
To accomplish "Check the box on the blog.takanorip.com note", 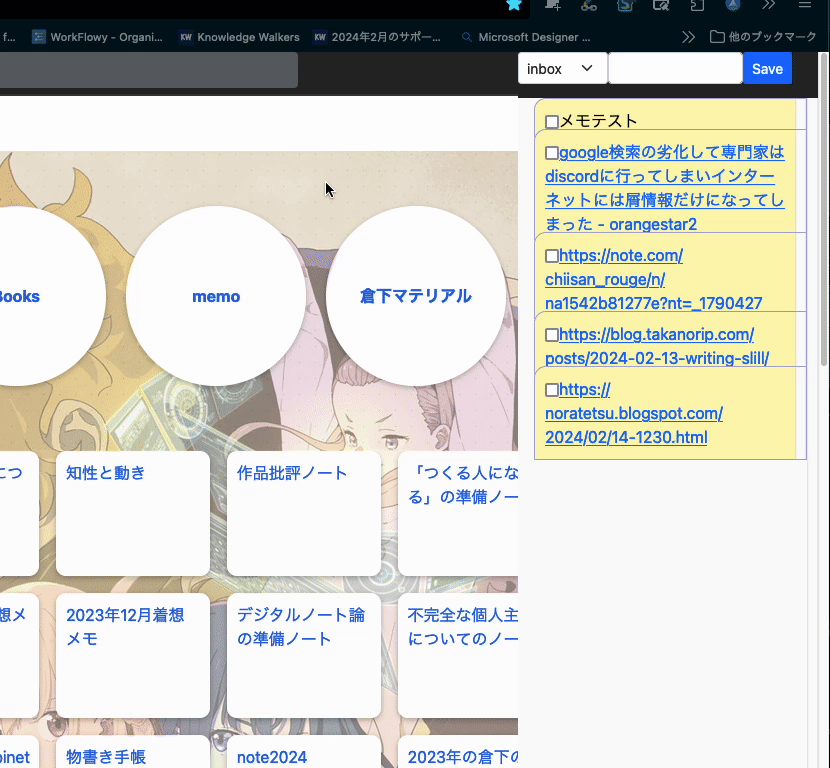I will tap(551, 334).
